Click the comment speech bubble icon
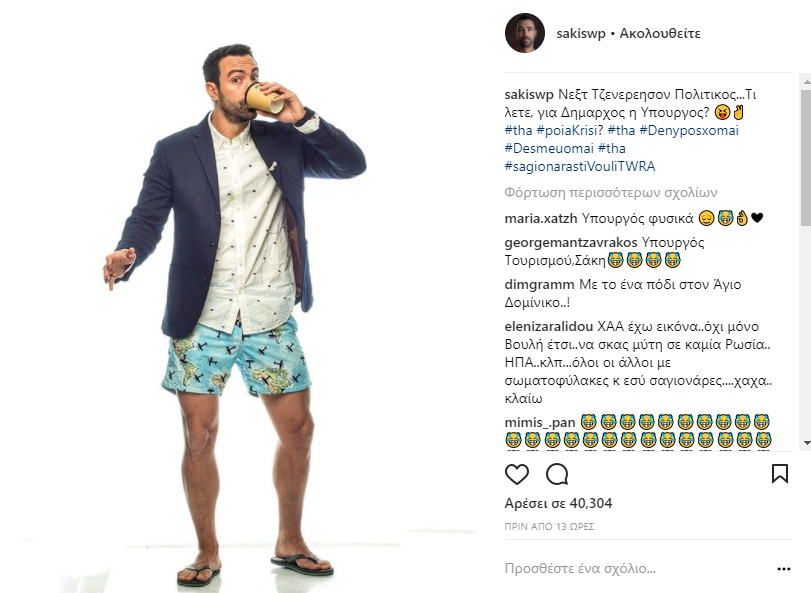Viewport: 811px width, 593px height. (557, 474)
